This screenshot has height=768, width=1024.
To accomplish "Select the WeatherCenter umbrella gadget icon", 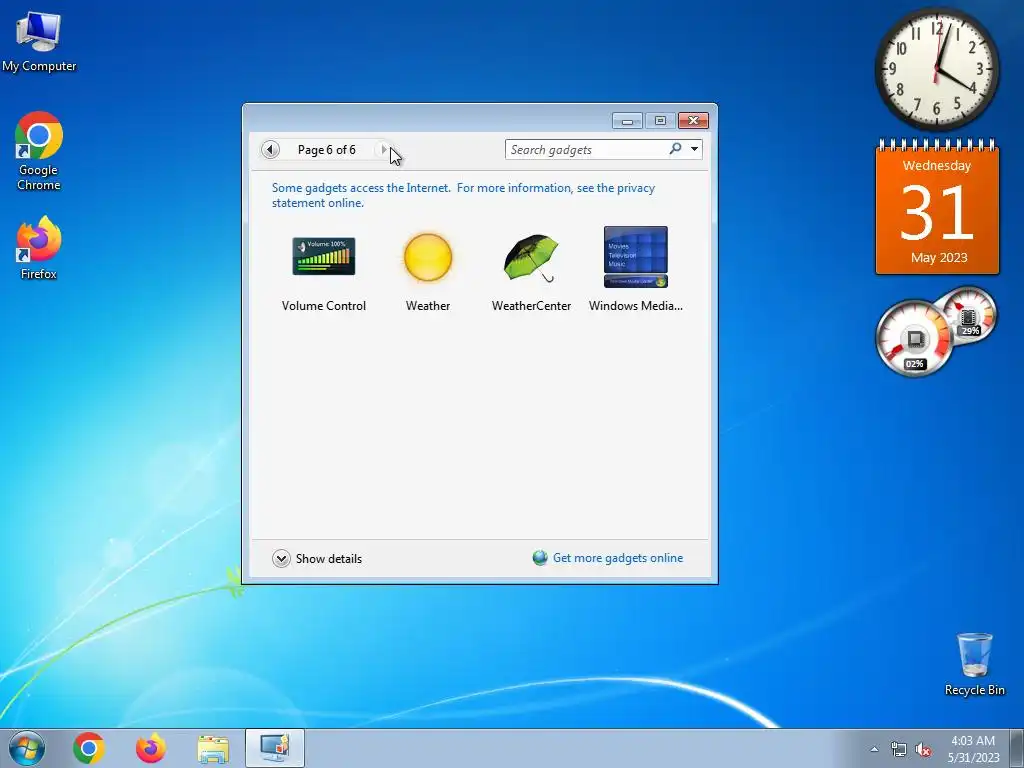I will (x=531, y=258).
